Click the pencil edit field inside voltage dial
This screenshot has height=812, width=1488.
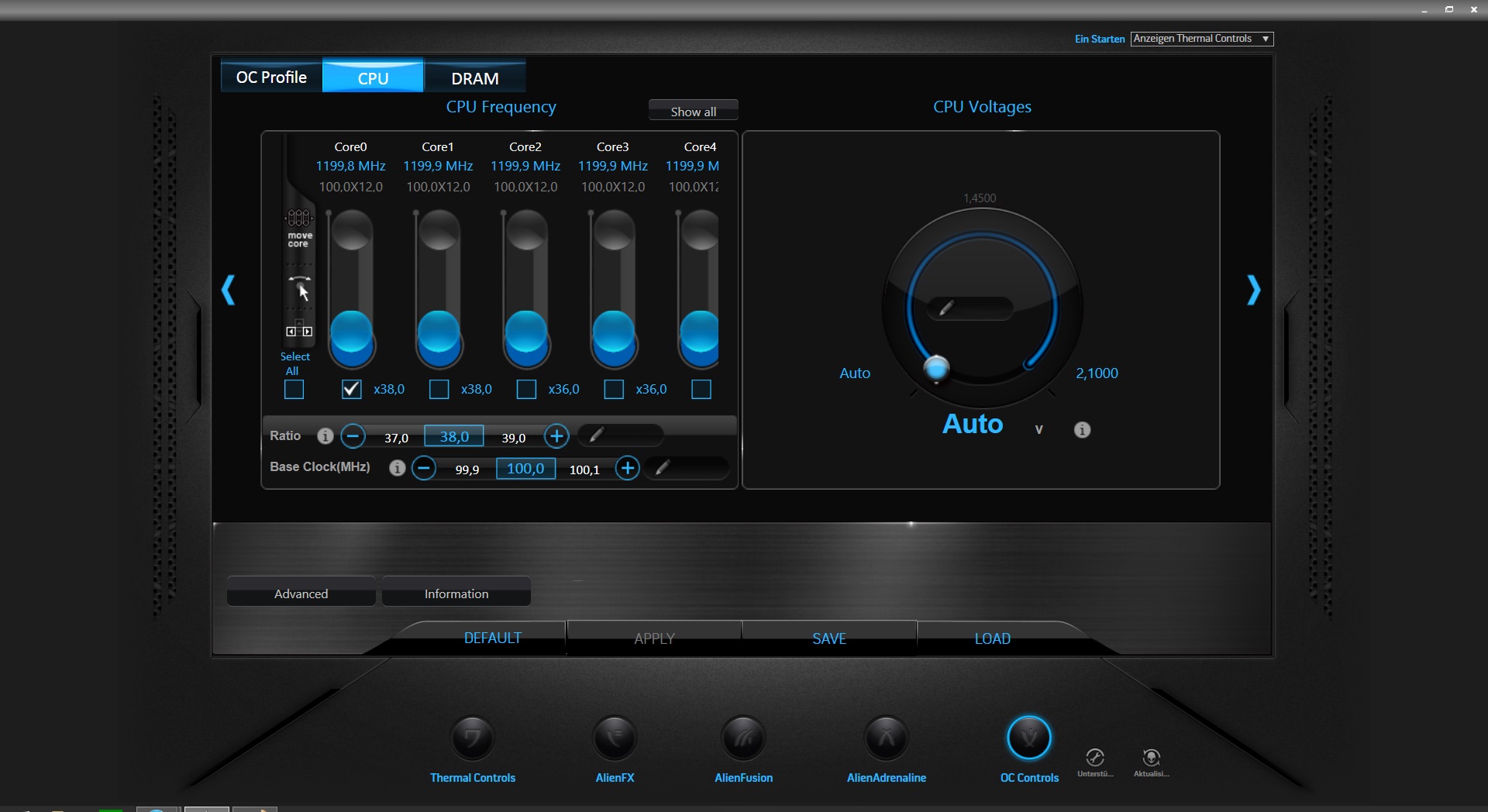[x=970, y=308]
